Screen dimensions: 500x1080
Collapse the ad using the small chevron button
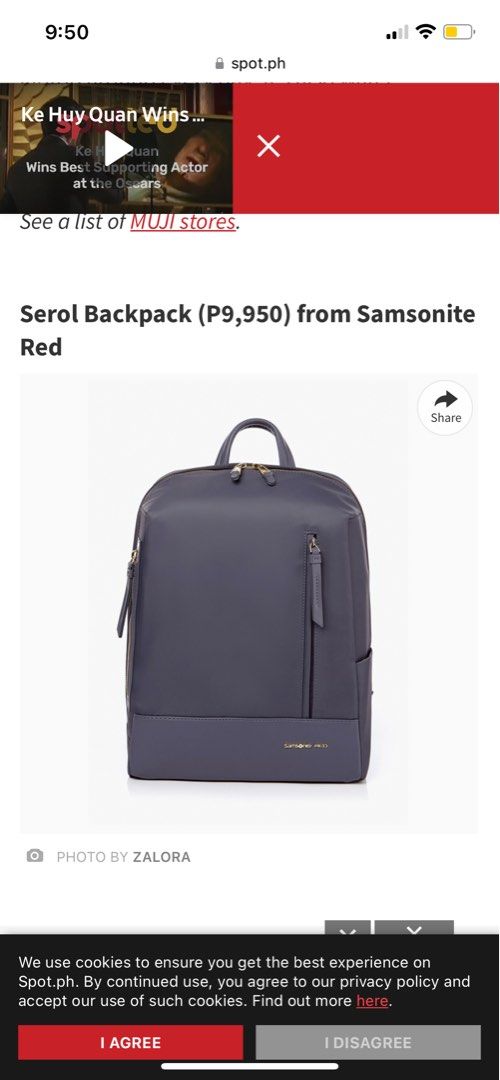[348, 928]
